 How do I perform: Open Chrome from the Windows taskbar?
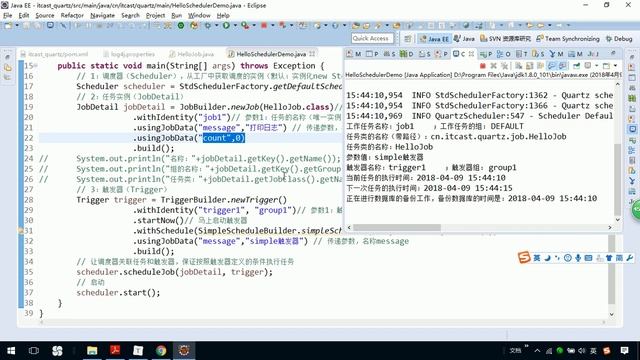tap(161, 350)
